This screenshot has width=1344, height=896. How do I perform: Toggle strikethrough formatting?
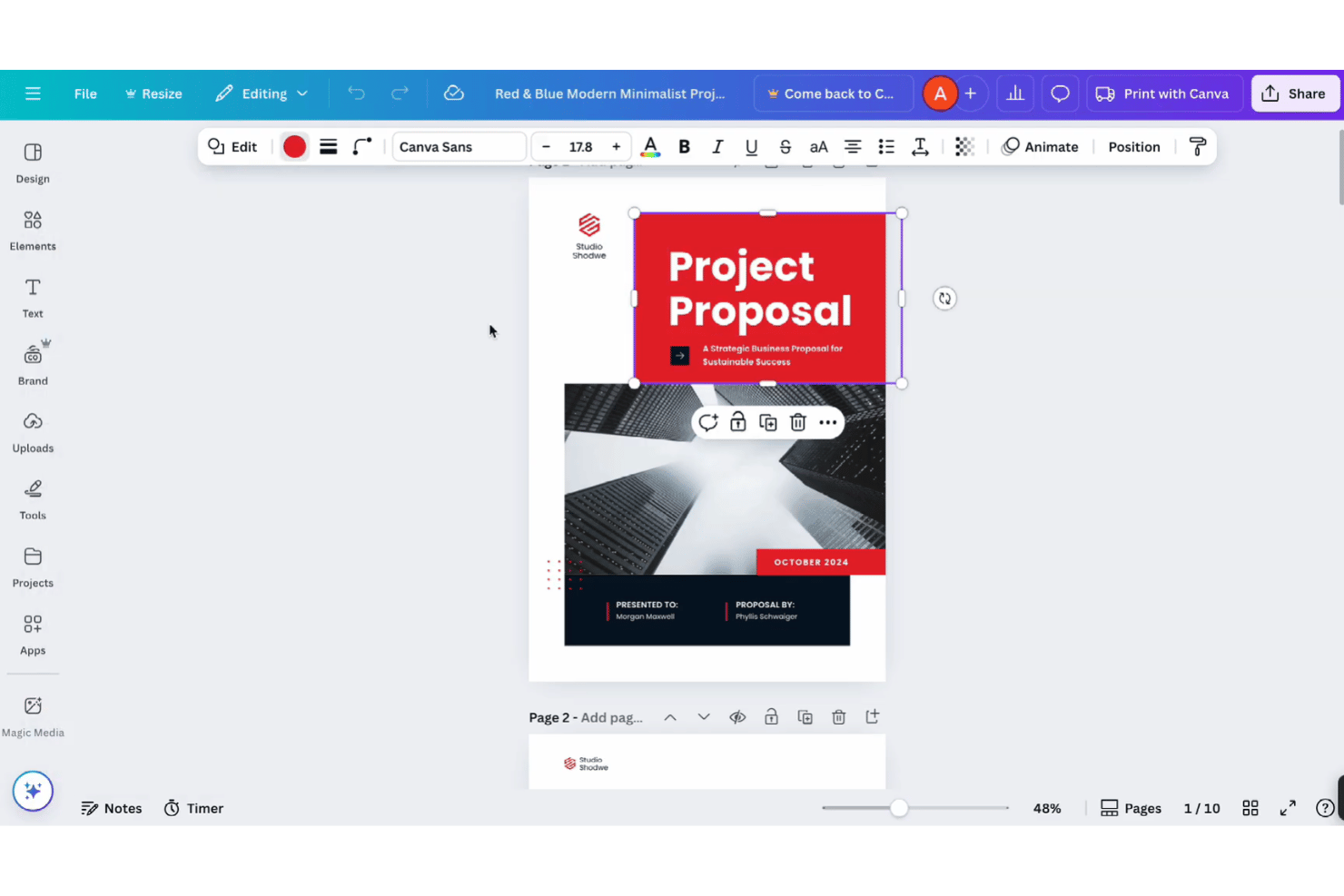coord(785,146)
